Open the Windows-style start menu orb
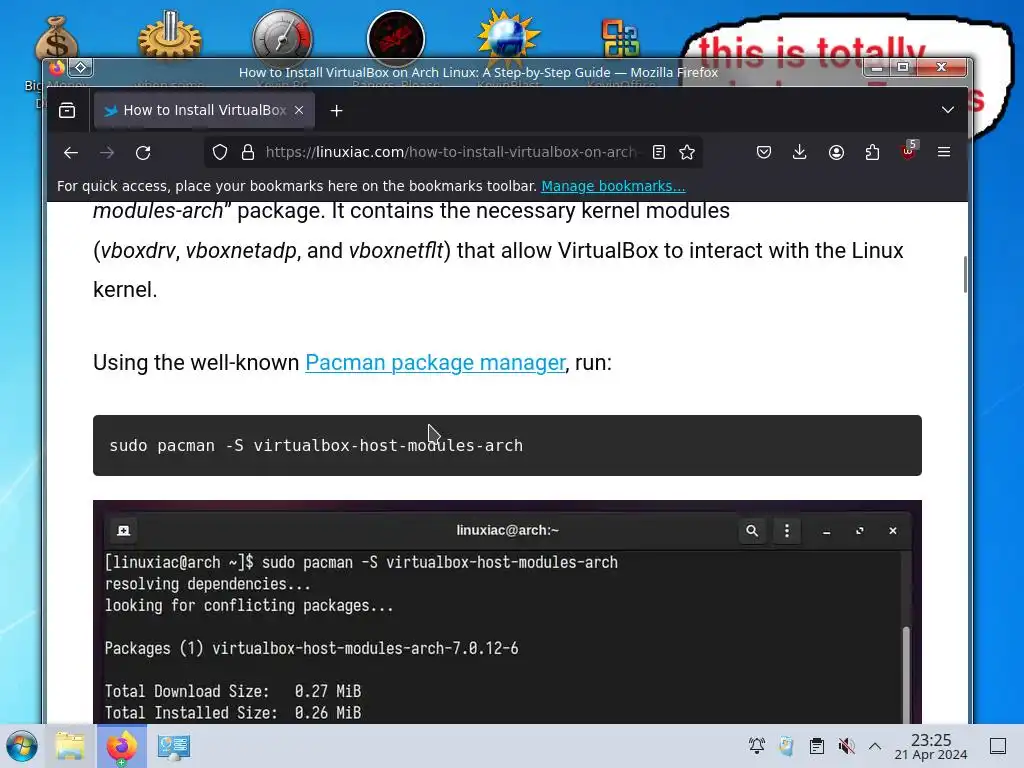The width and height of the screenshot is (1024, 768). pyautogui.click(x=22, y=746)
